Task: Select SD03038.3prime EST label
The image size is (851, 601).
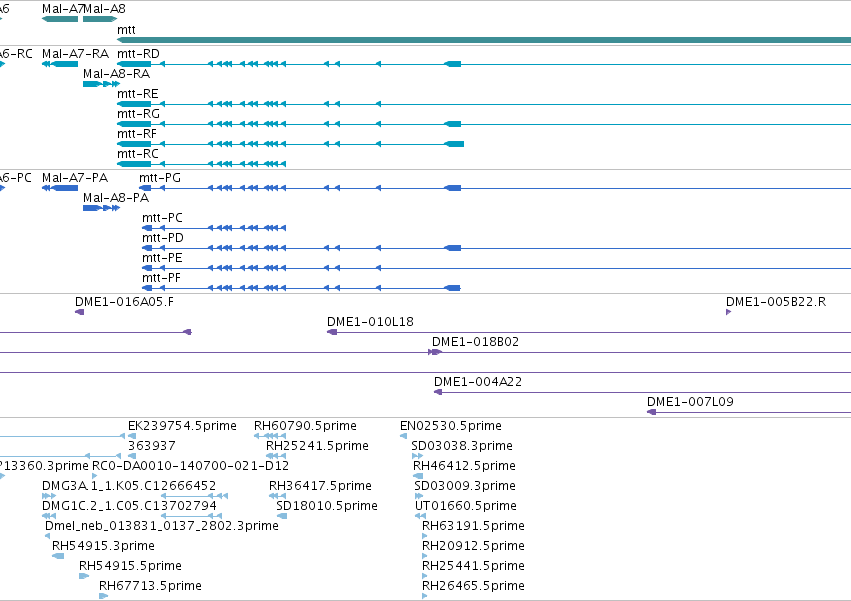Action: (x=462, y=446)
